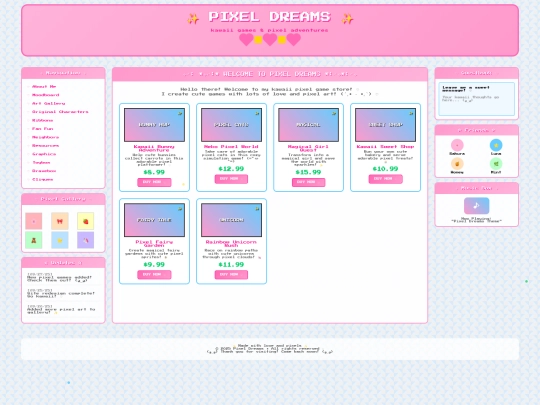Screen dimensions: 540x405
Task: Open the Sweet Shop game thumbnail
Action: pyautogui.click(x=386, y=125)
